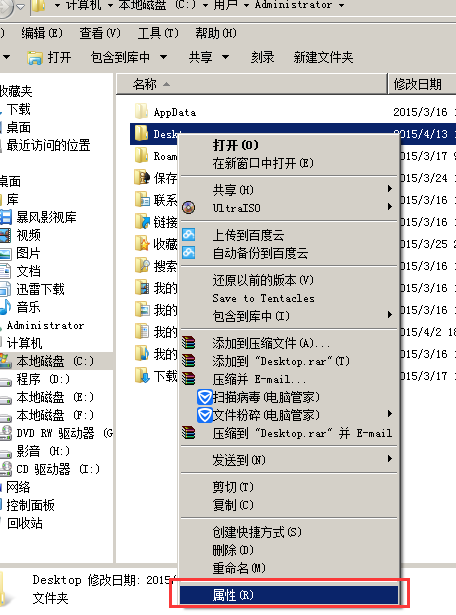Click the UltraISO disc icon in context menu
The image size is (456, 615).
[189, 207]
